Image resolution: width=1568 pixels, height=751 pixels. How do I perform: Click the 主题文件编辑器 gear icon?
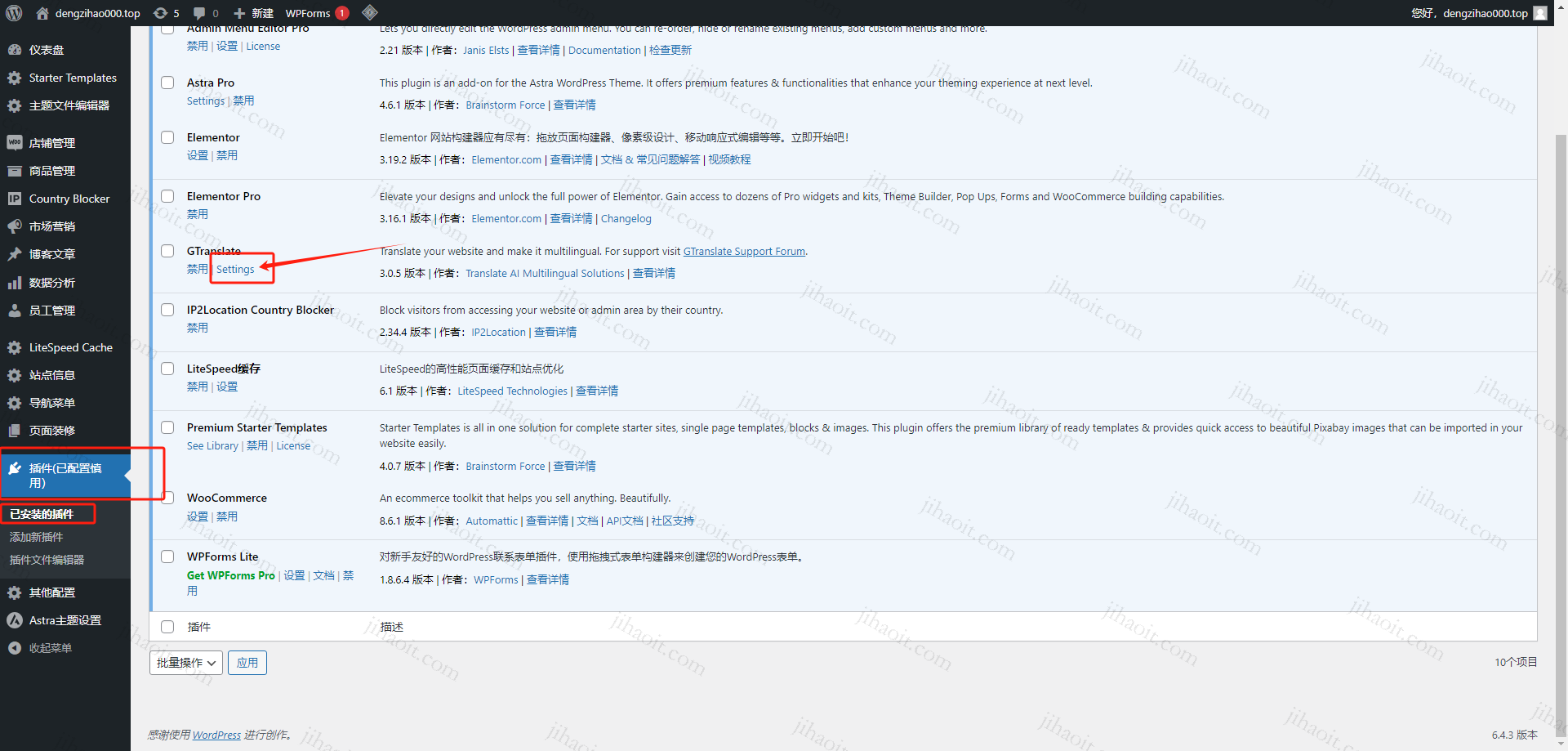tap(15, 105)
